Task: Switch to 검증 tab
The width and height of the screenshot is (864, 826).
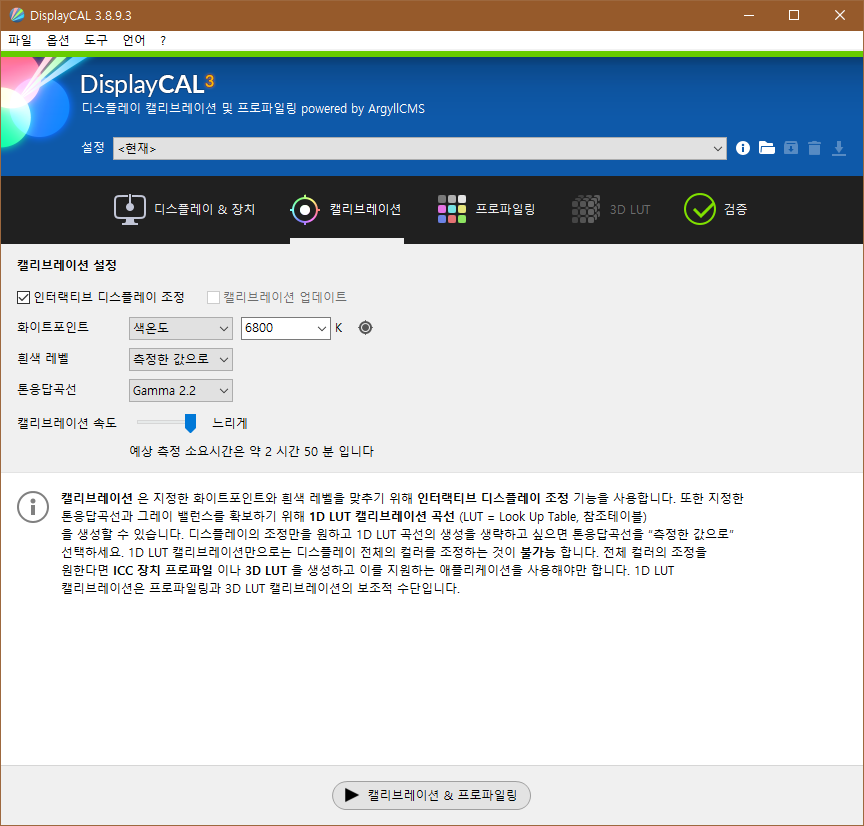Action: click(x=715, y=209)
